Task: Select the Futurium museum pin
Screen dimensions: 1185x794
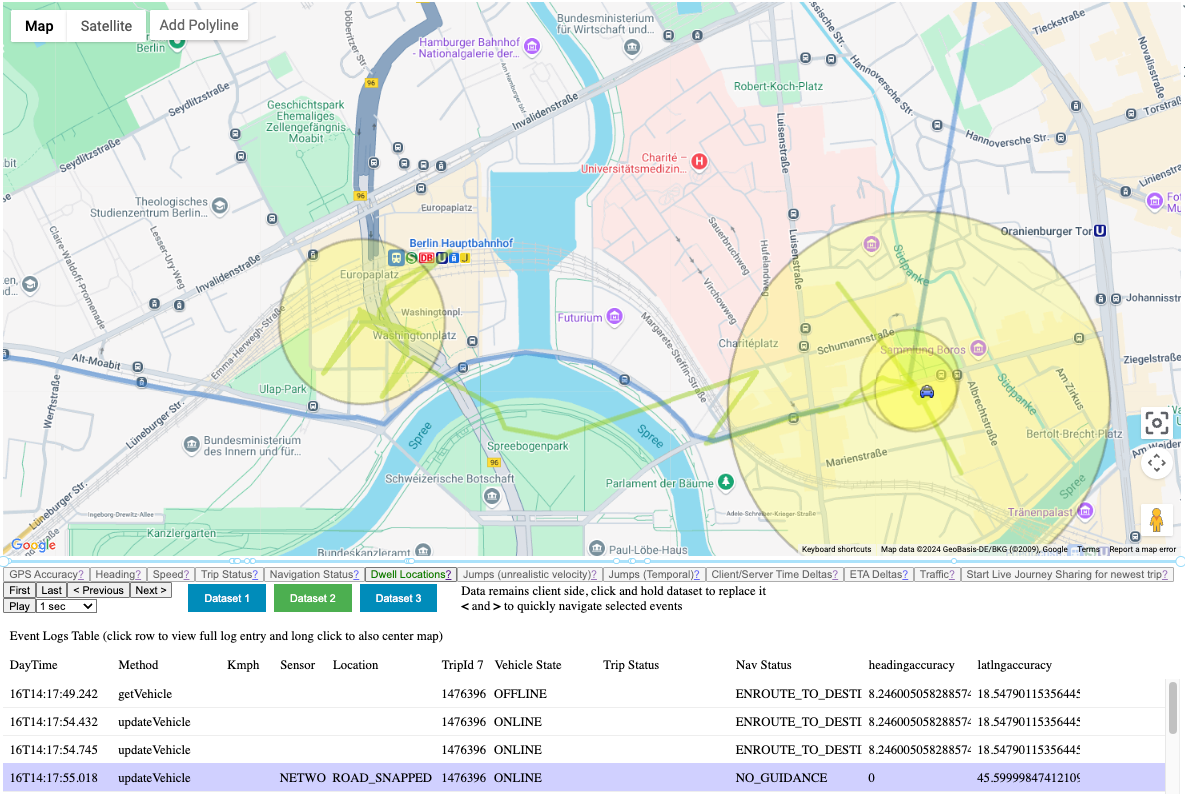Action: coord(615,317)
